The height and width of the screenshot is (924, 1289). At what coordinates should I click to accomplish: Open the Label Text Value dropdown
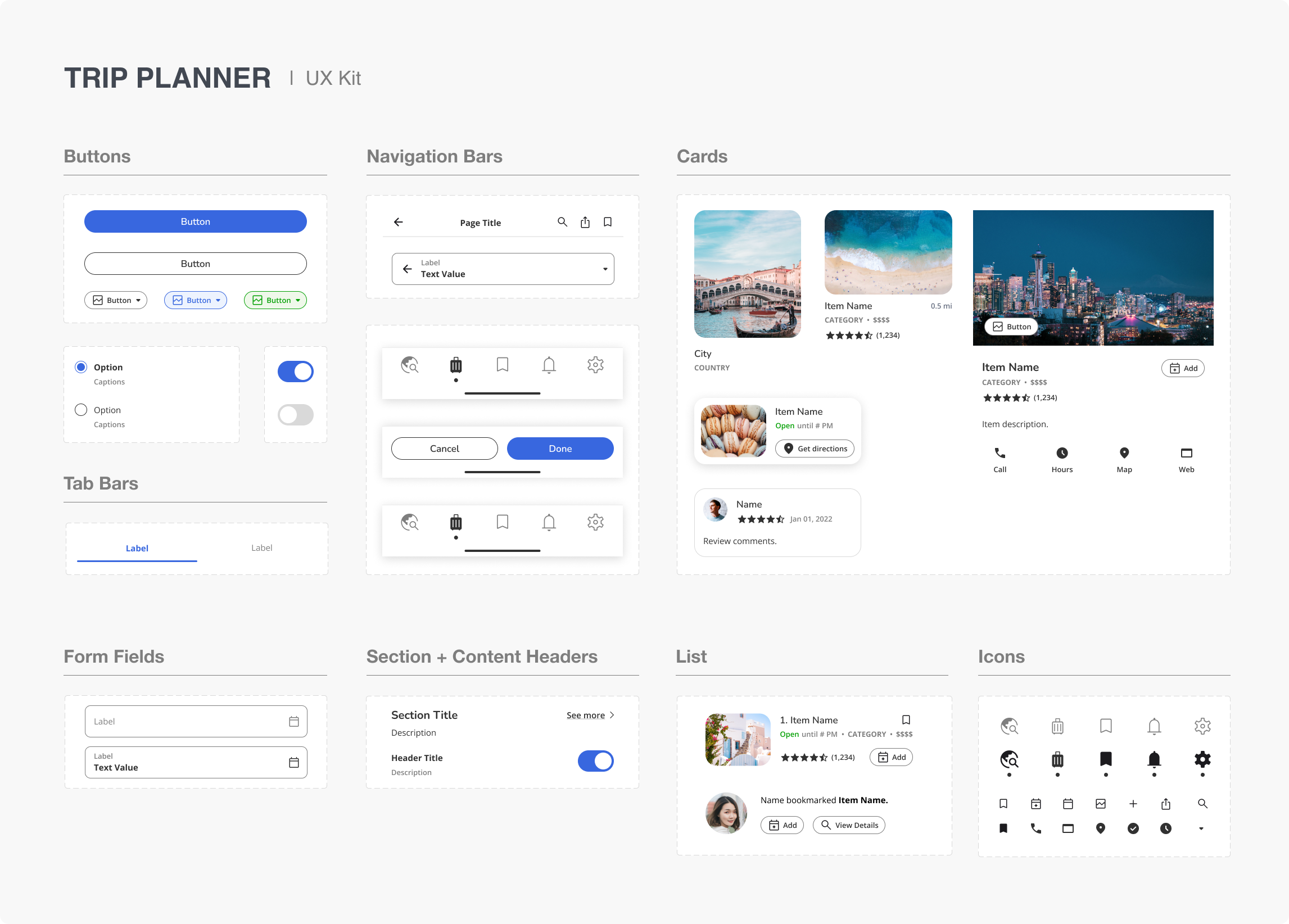pos(605,269)
